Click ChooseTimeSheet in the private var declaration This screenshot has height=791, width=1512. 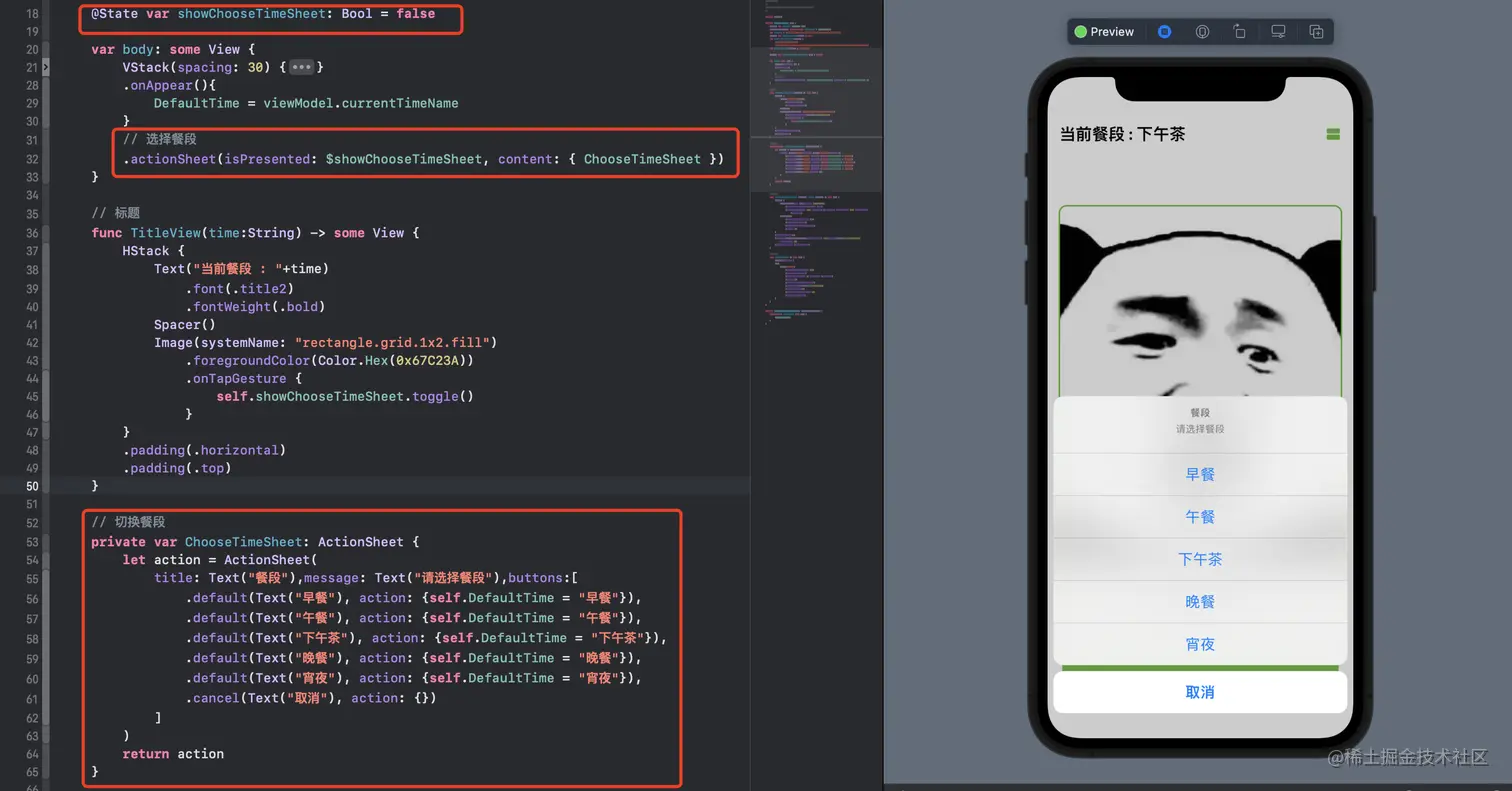coord(243,542)
